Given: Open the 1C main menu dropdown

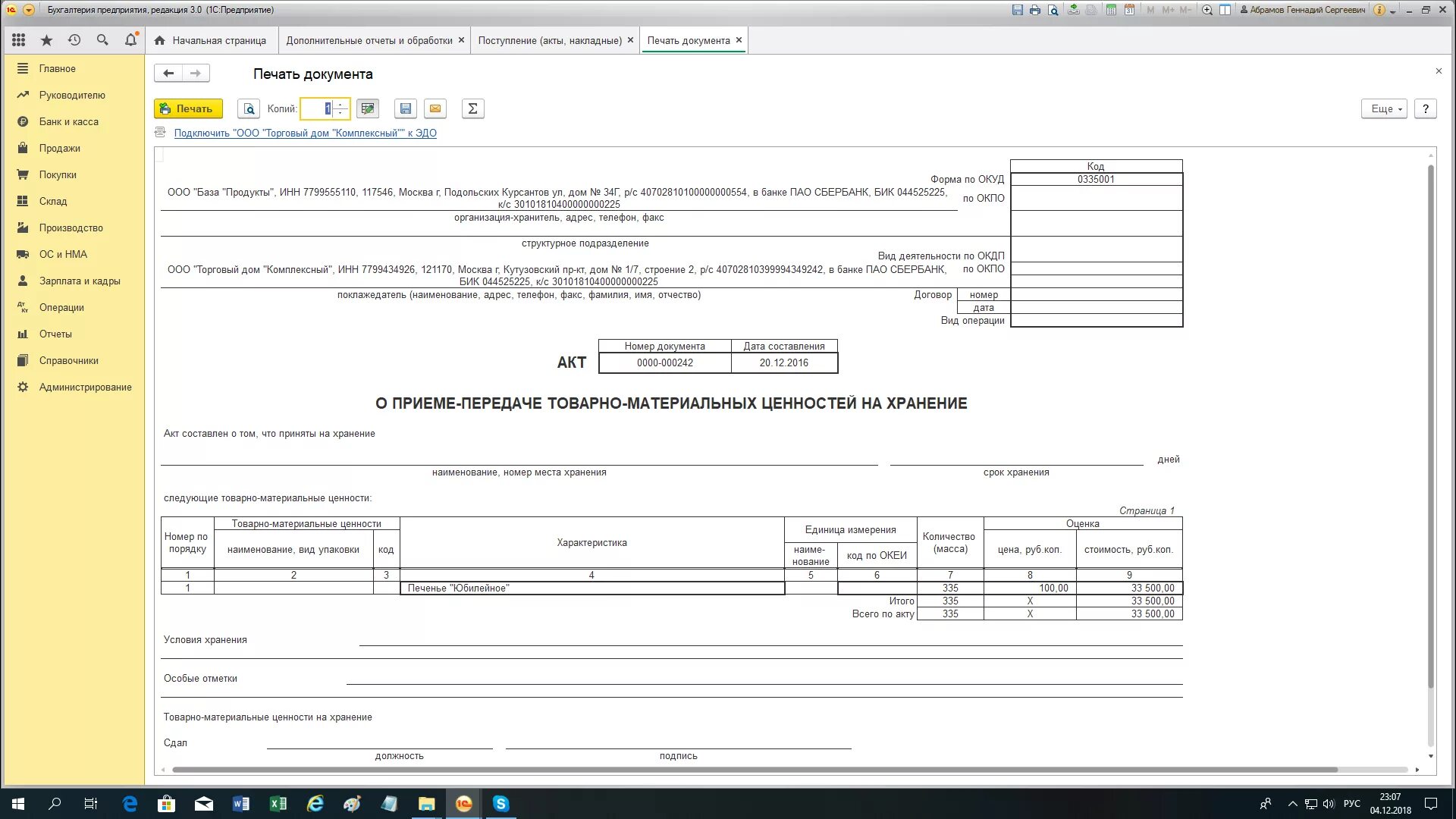Looking at the screenshot, I should [x=29, y=10].
